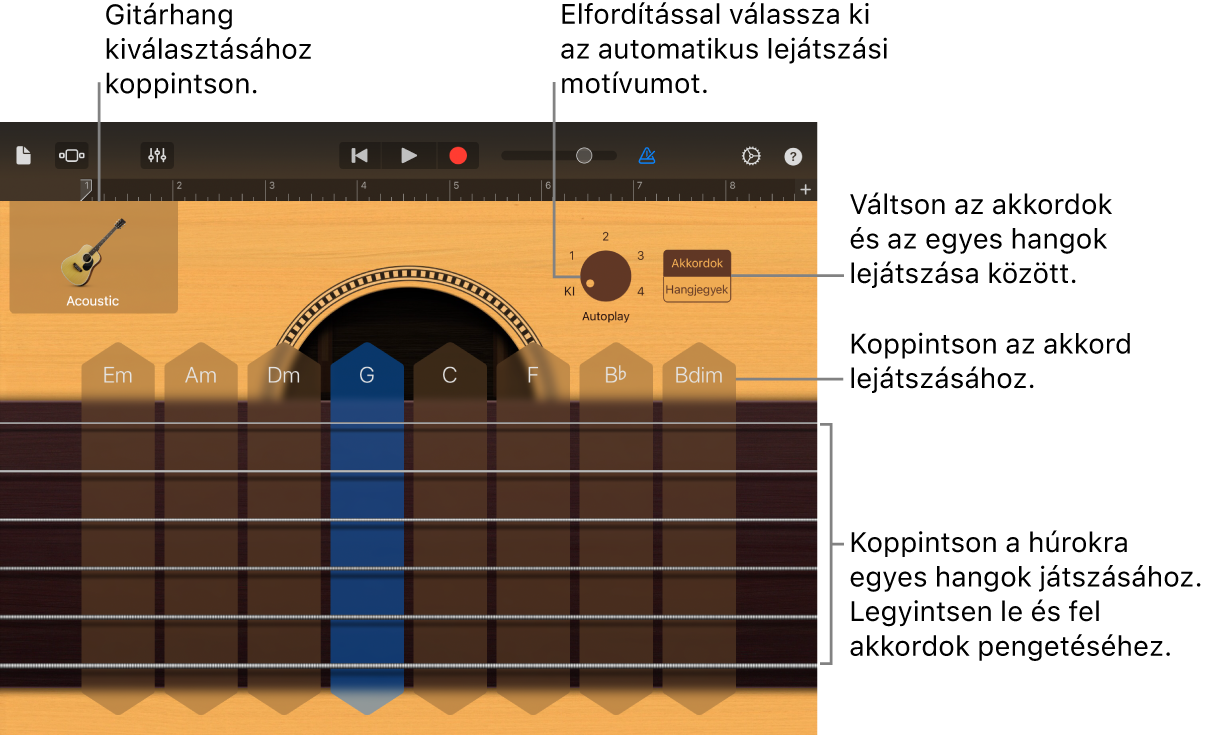Screen dimensions: 1213x737
Task: Start recording with the red Record button
Action: pos(458,155)
